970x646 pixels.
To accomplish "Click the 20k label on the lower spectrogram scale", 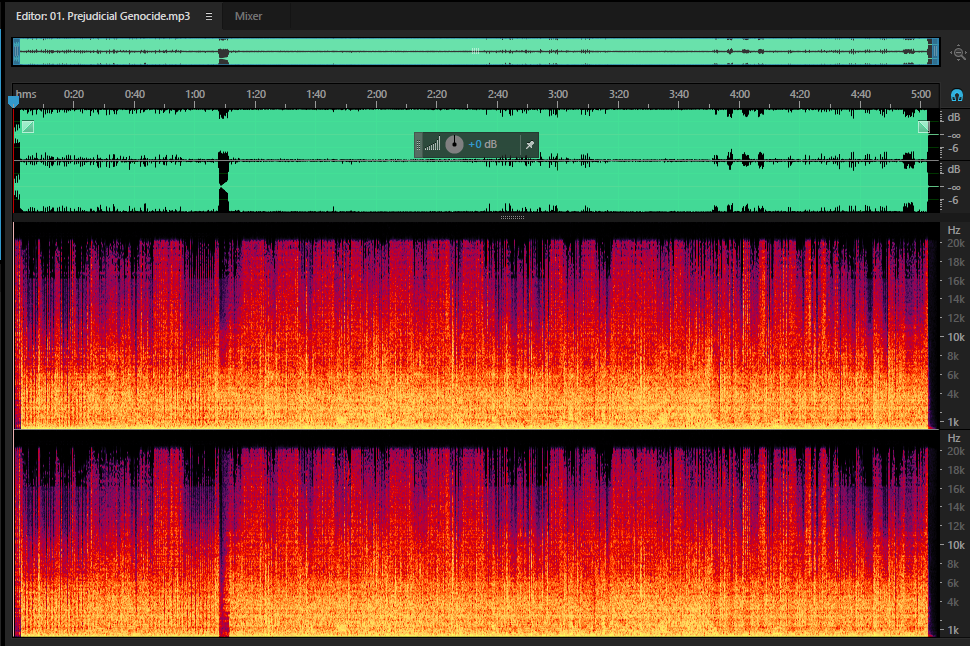I will click(956, 451).
